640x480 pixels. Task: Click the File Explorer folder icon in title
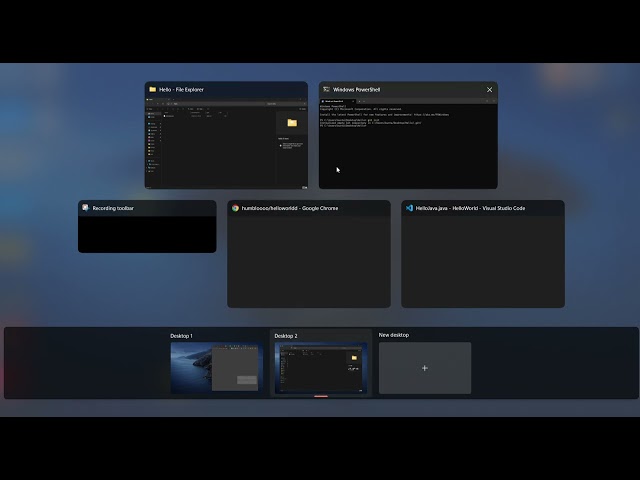153,89
